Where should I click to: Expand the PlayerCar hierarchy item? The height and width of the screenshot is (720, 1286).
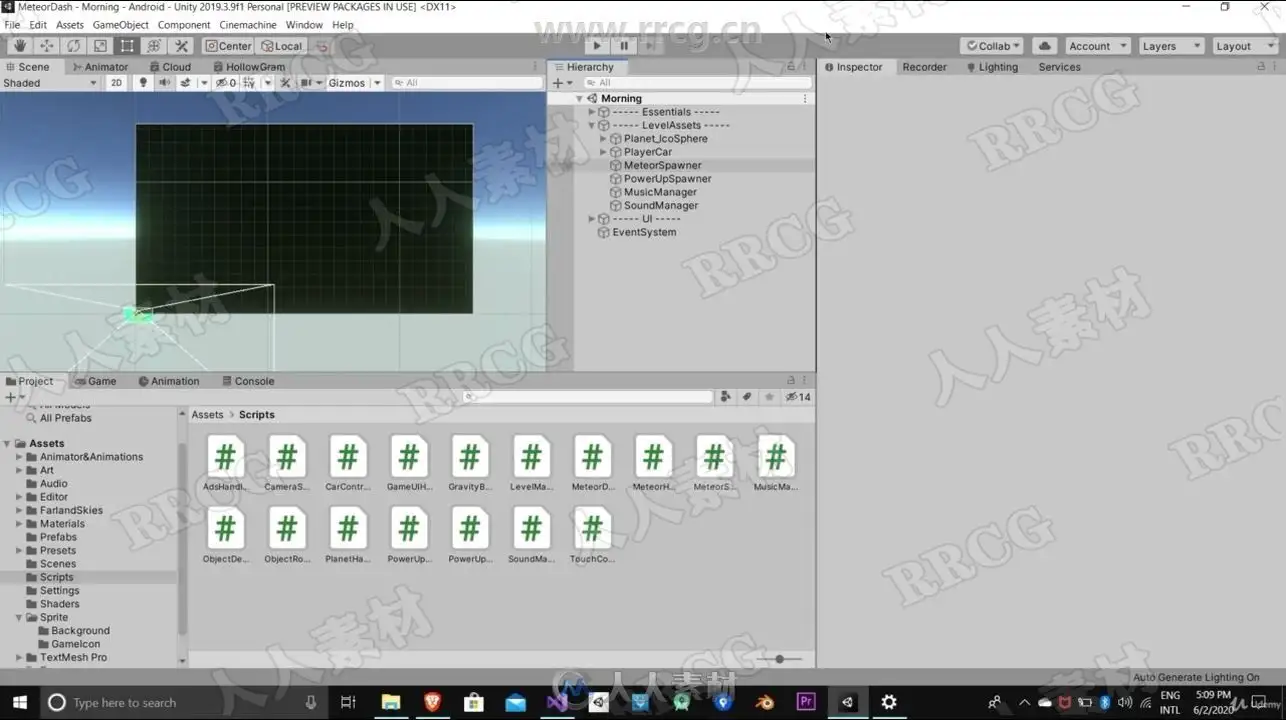point(603,152)
